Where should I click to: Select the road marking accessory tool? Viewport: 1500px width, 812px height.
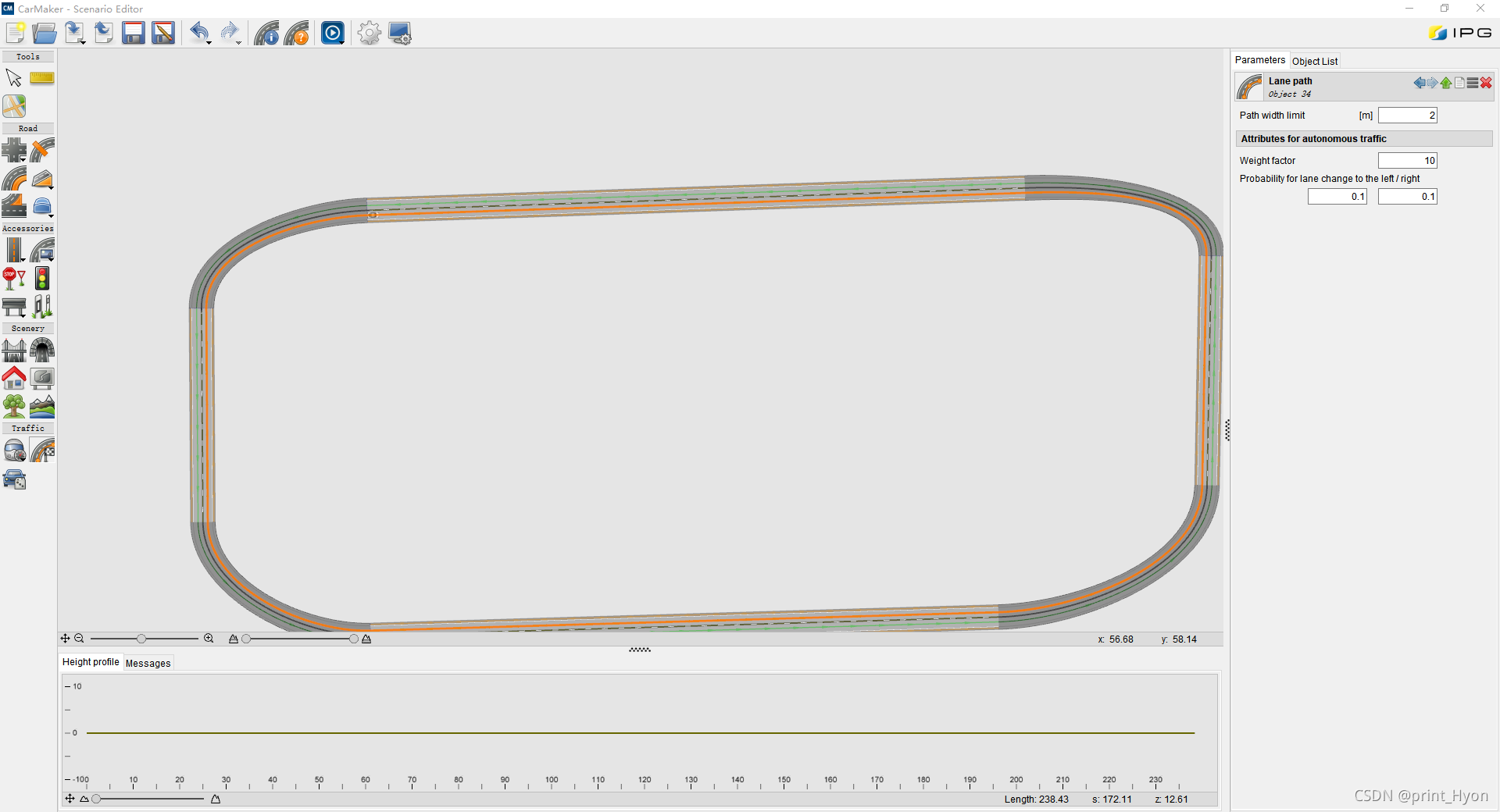pyautogui.click(x=14, y=250)
